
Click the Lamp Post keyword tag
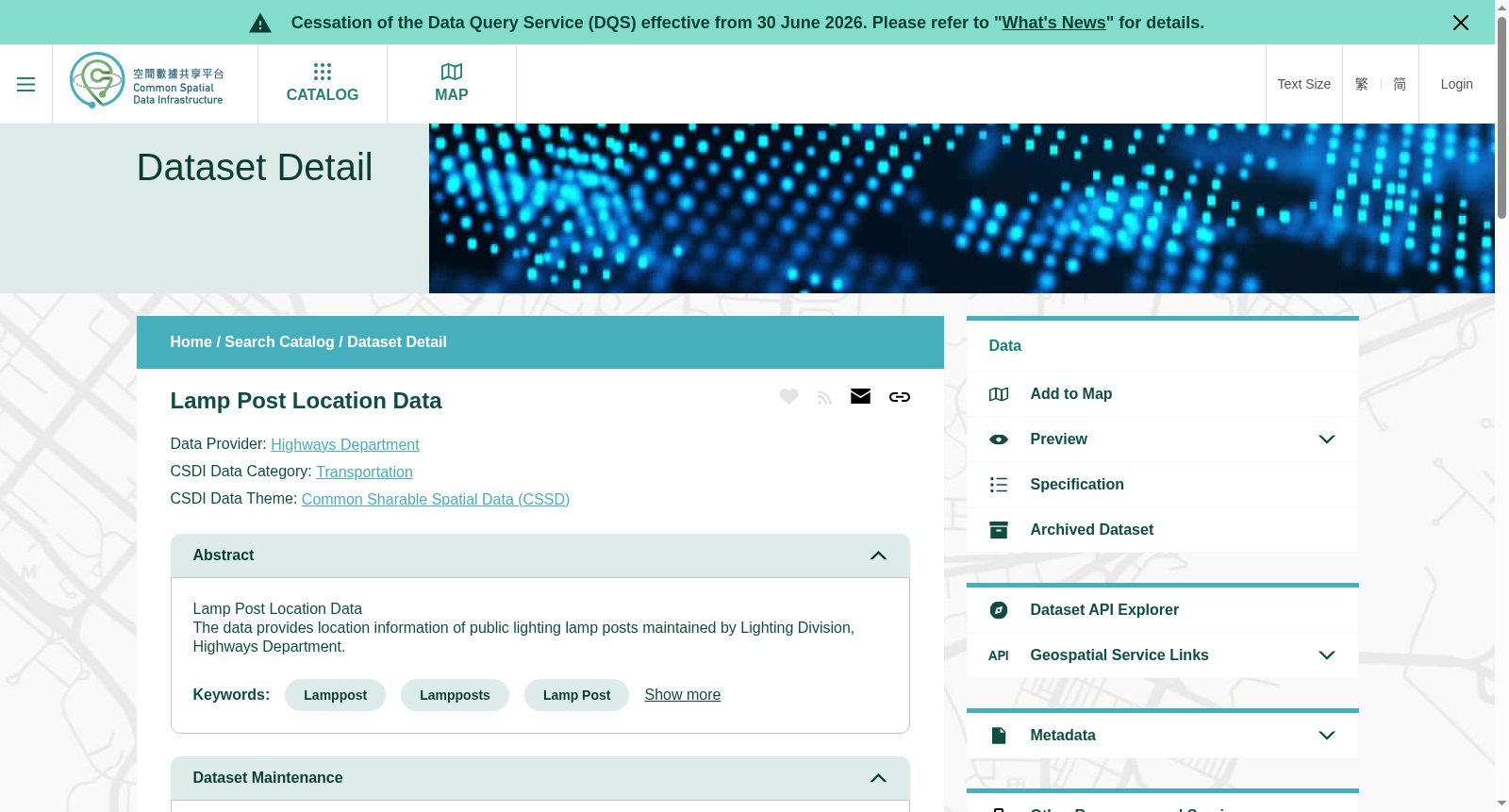tap(576, 695)
